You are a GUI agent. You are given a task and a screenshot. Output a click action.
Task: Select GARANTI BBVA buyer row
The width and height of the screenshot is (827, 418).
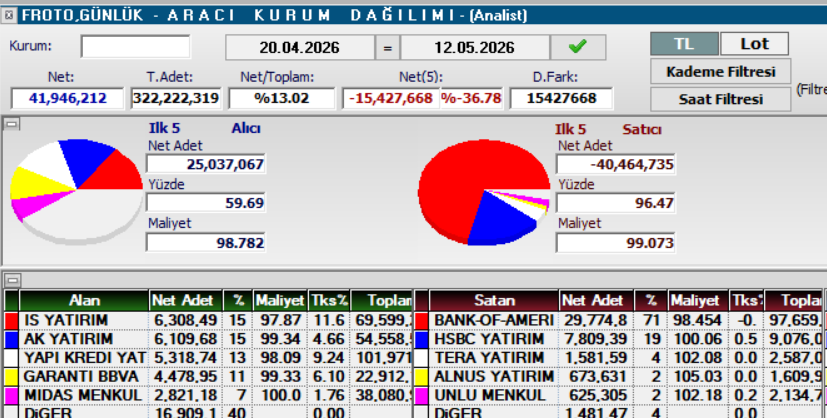click(208, 377)
